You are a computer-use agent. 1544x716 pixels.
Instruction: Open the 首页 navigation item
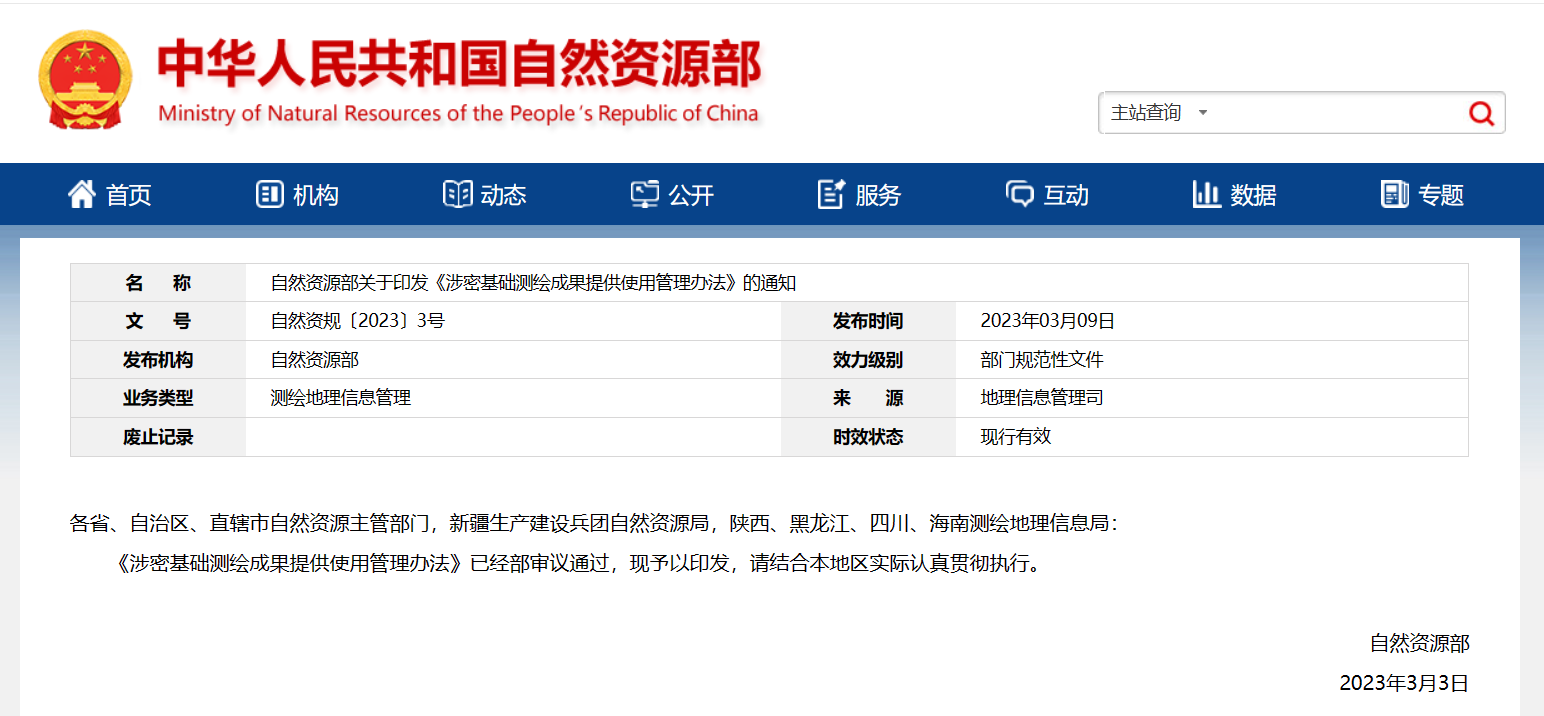110,195
